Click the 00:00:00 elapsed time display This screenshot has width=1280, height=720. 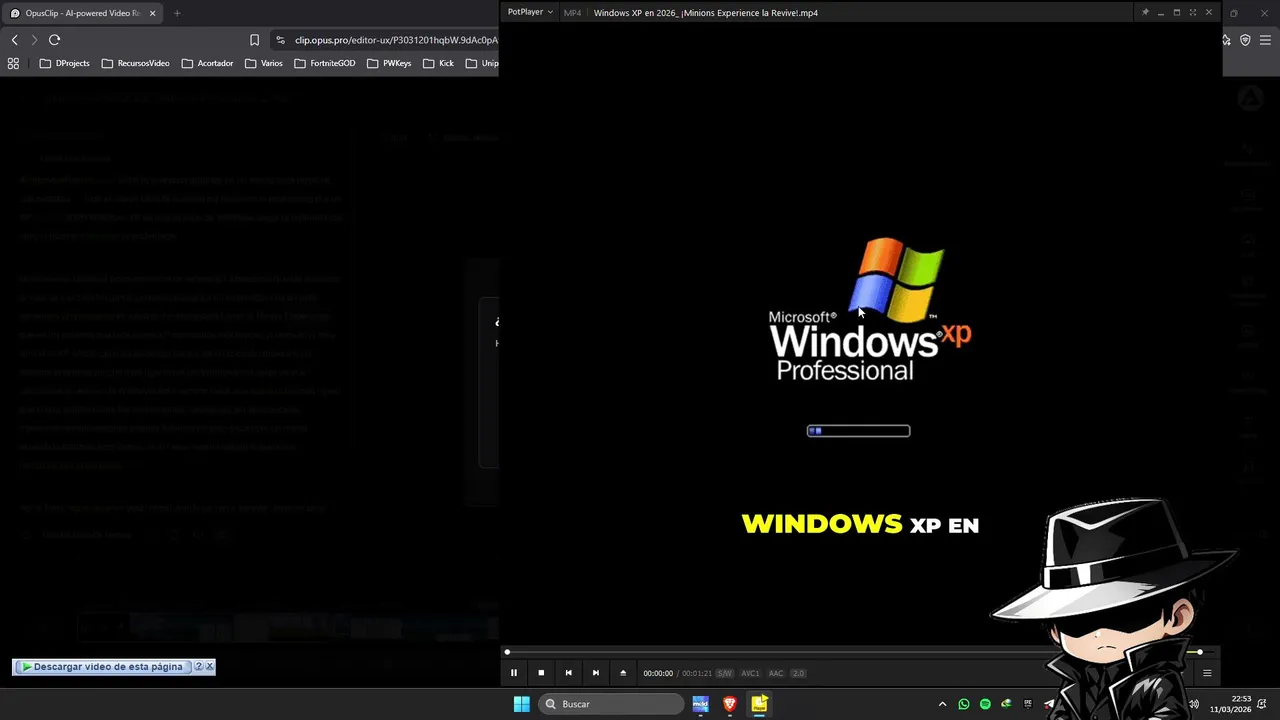pos(658,673)
